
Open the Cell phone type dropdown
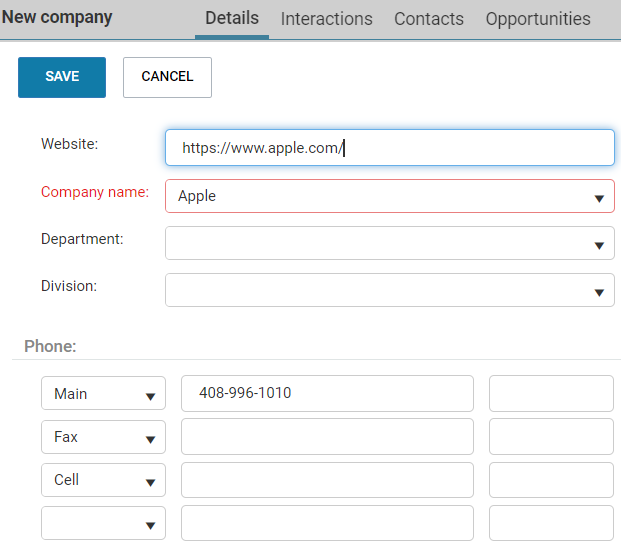click(x=103, y=480)
